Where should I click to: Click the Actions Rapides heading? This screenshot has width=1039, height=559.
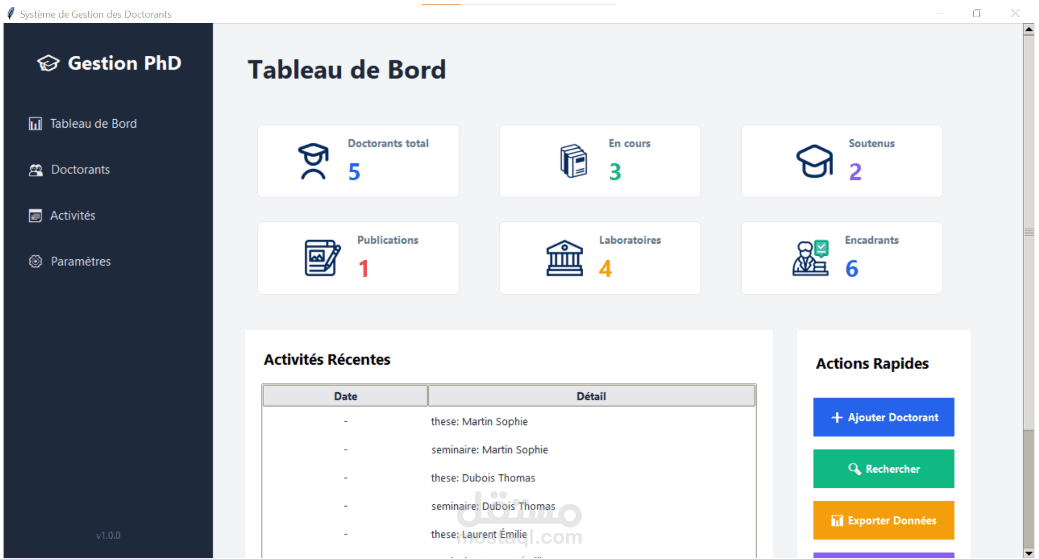(x=872, y=364)
